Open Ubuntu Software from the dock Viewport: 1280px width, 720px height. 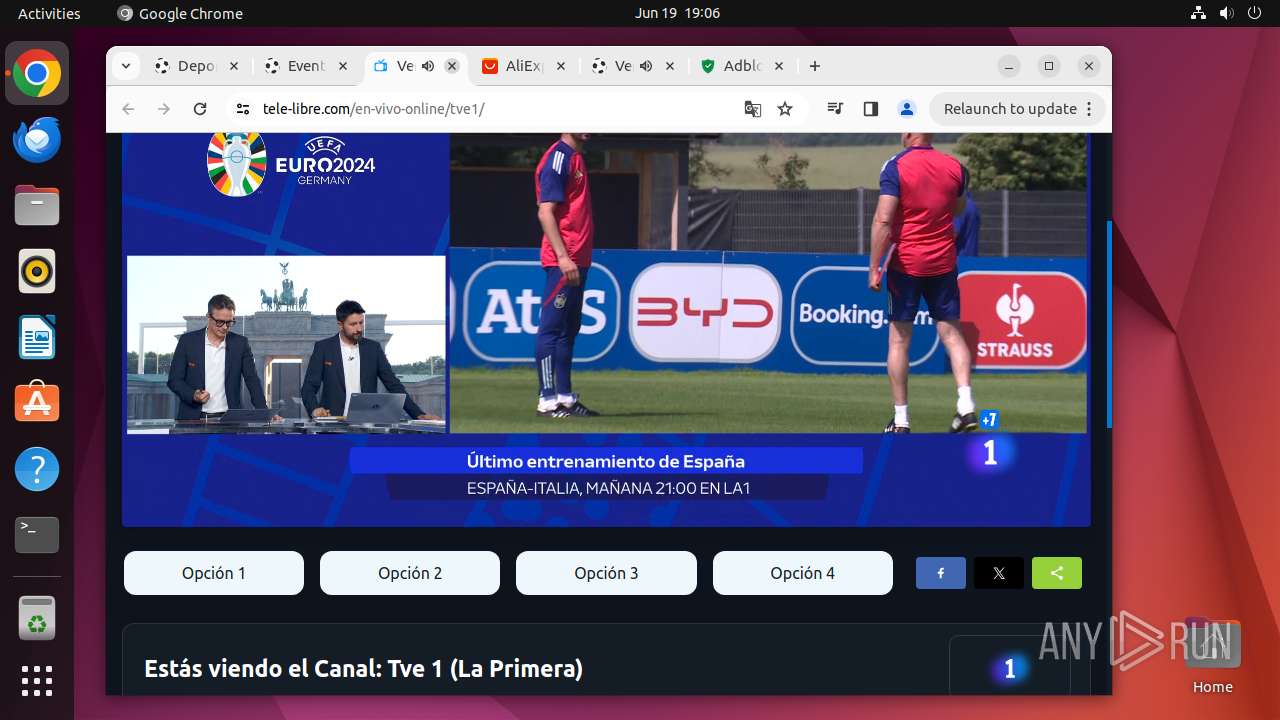pos(37,403)
